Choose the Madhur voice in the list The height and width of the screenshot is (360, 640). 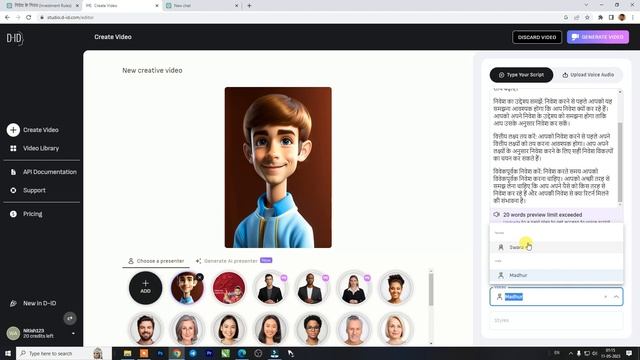556,275
